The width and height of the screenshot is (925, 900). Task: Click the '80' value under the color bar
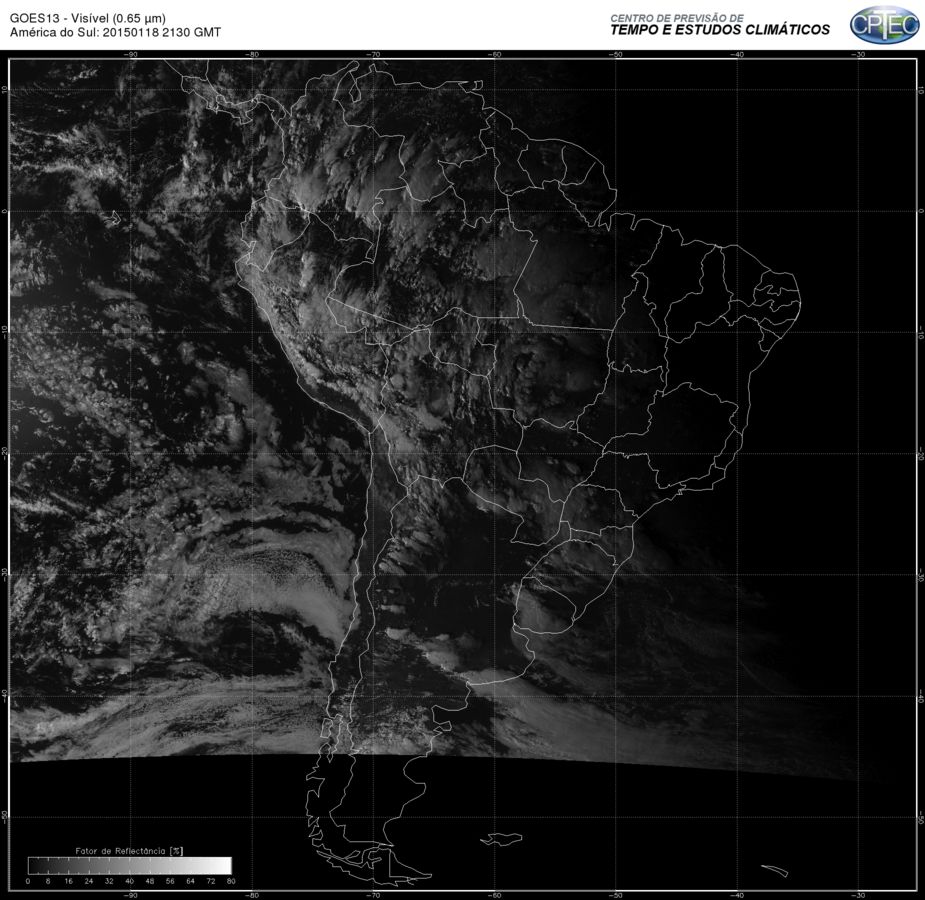231,881
